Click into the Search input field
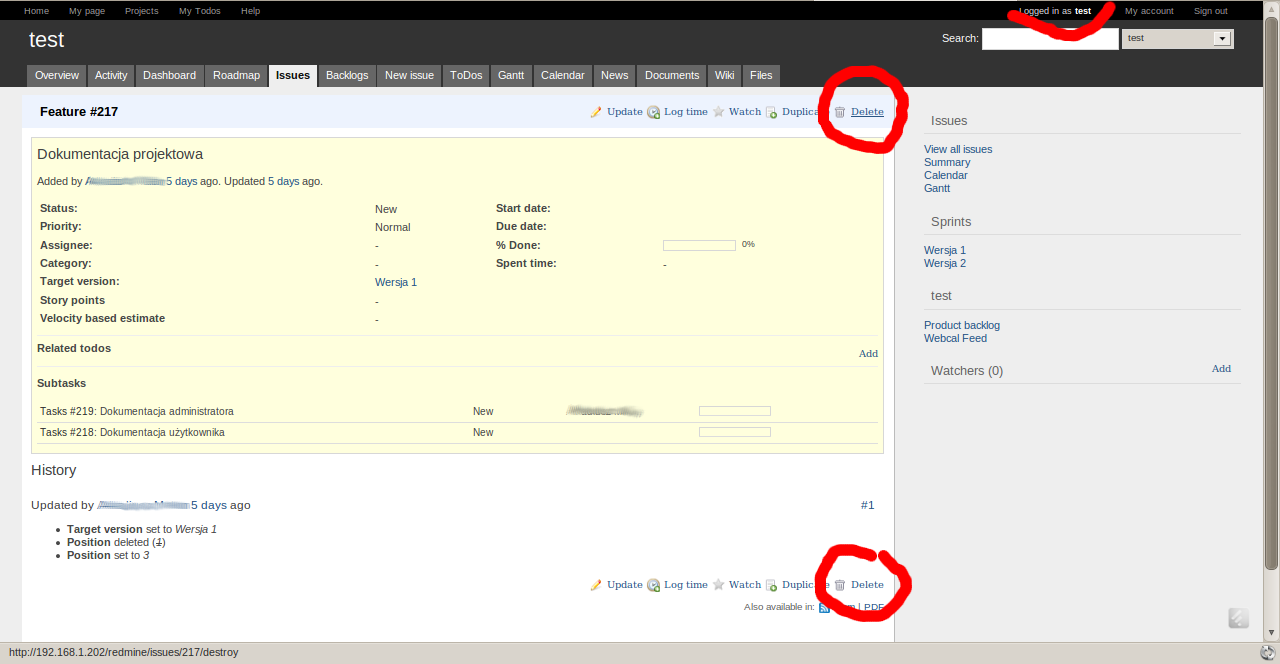 coord(1049,38)
